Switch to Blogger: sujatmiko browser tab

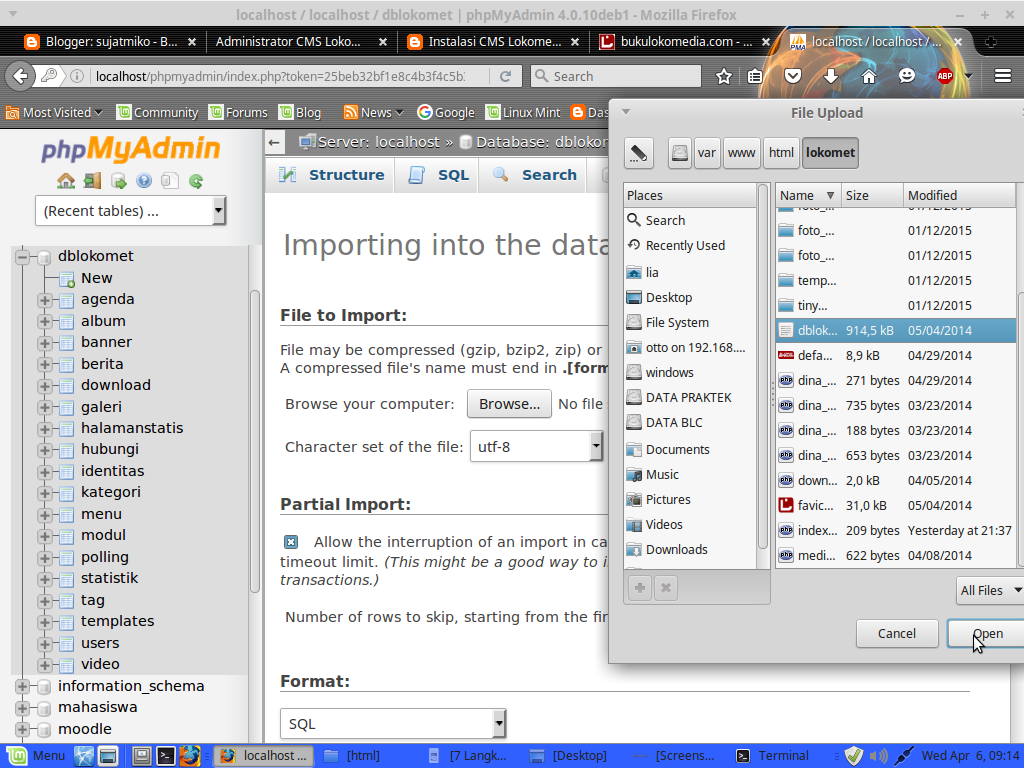110,42
